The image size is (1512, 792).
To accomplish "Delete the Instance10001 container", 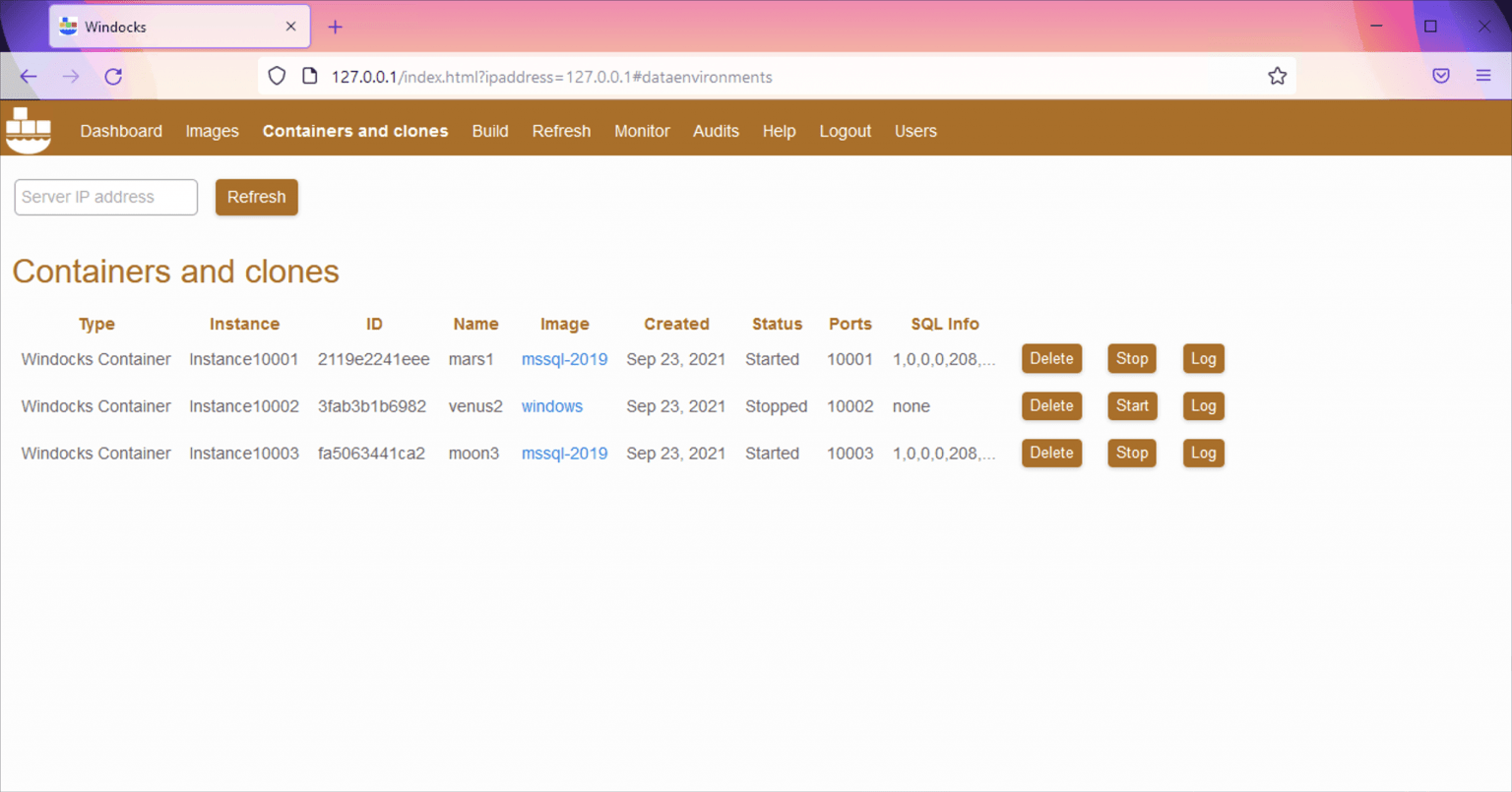I will [x=1051, y=358].
